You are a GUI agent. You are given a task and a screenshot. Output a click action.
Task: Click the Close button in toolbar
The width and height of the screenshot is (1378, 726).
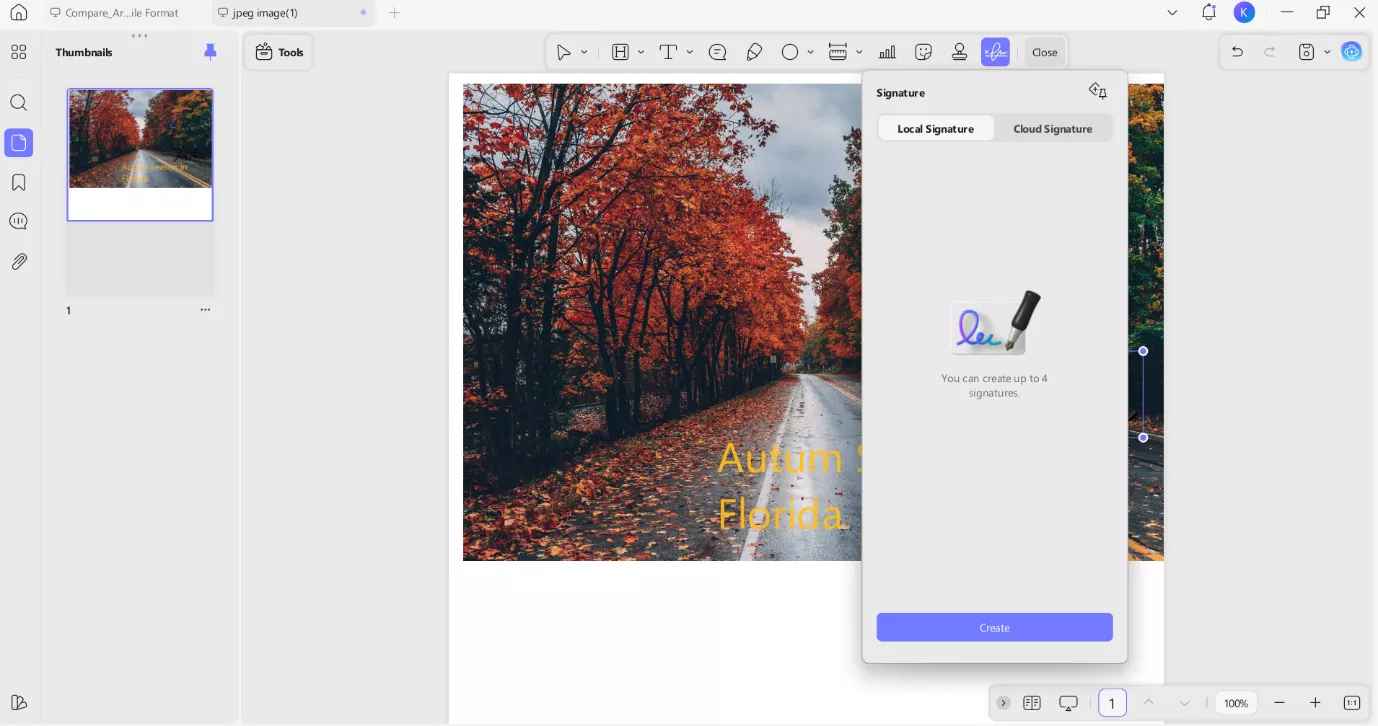point(1045,52)
